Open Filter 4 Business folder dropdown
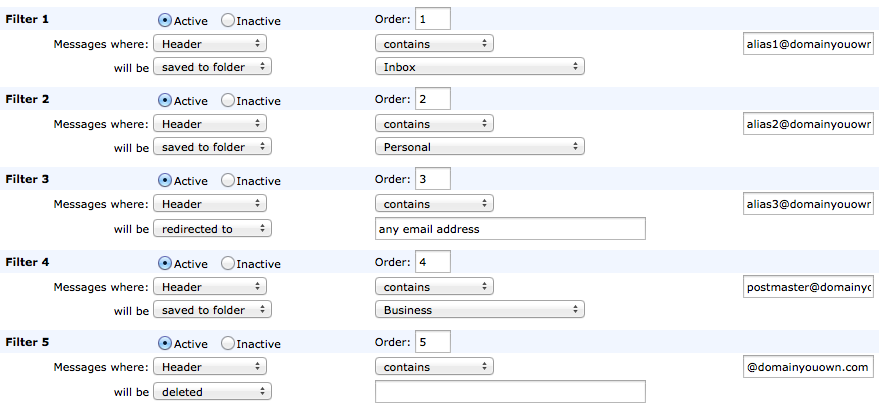Image resolution: width=879 pixels, height=411 pixels. tap(480, 310)
